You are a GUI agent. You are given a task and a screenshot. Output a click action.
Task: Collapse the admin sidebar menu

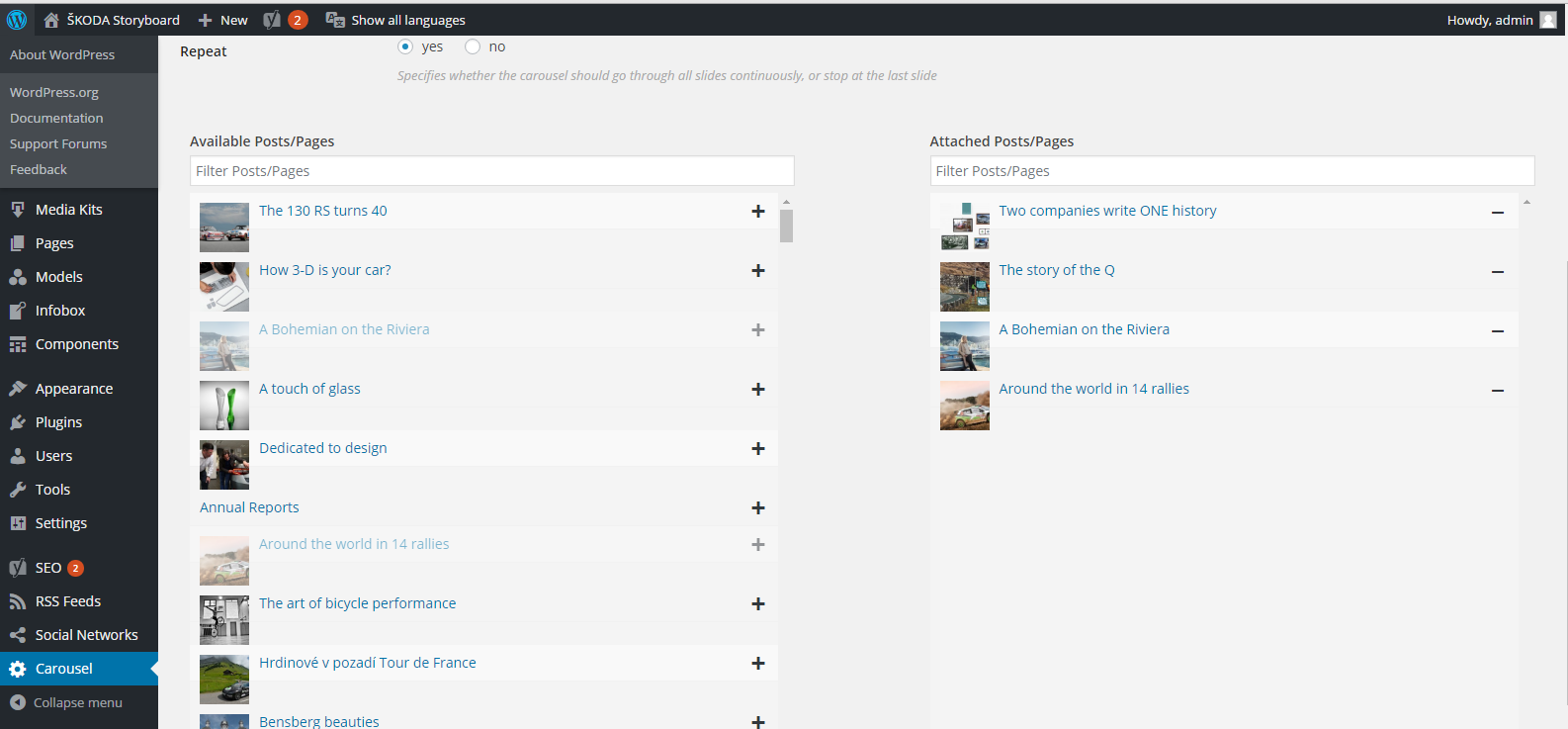pyautogui.click(x=66, y=702)
